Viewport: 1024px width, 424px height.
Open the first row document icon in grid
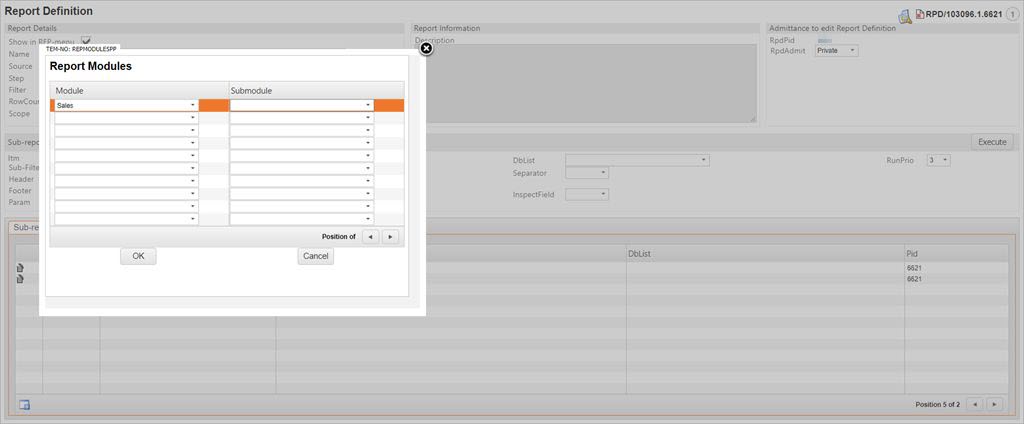click(20, 268)
